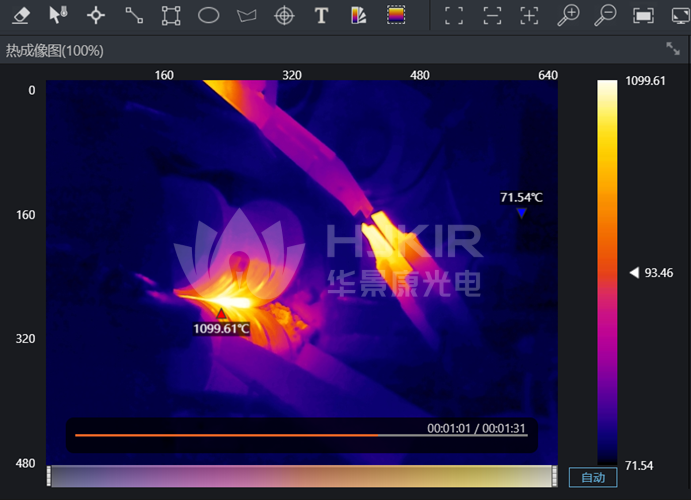The image size is (691, 500).
Task: Expand the thermal image panel
Action: click(x=673, y=48)
